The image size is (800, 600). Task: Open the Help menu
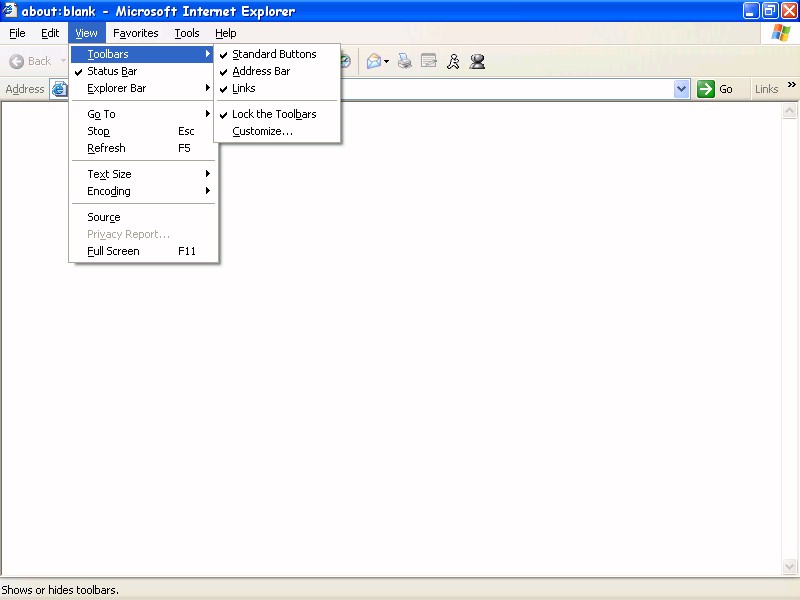coord(226,33)
